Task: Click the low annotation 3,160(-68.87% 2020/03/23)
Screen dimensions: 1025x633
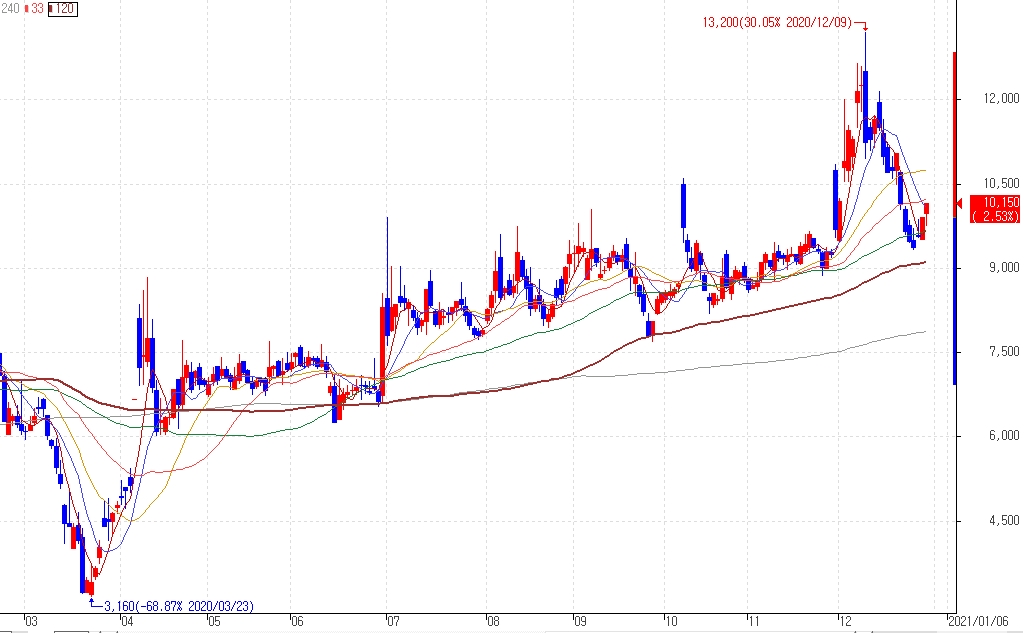Action: (178, 606)
